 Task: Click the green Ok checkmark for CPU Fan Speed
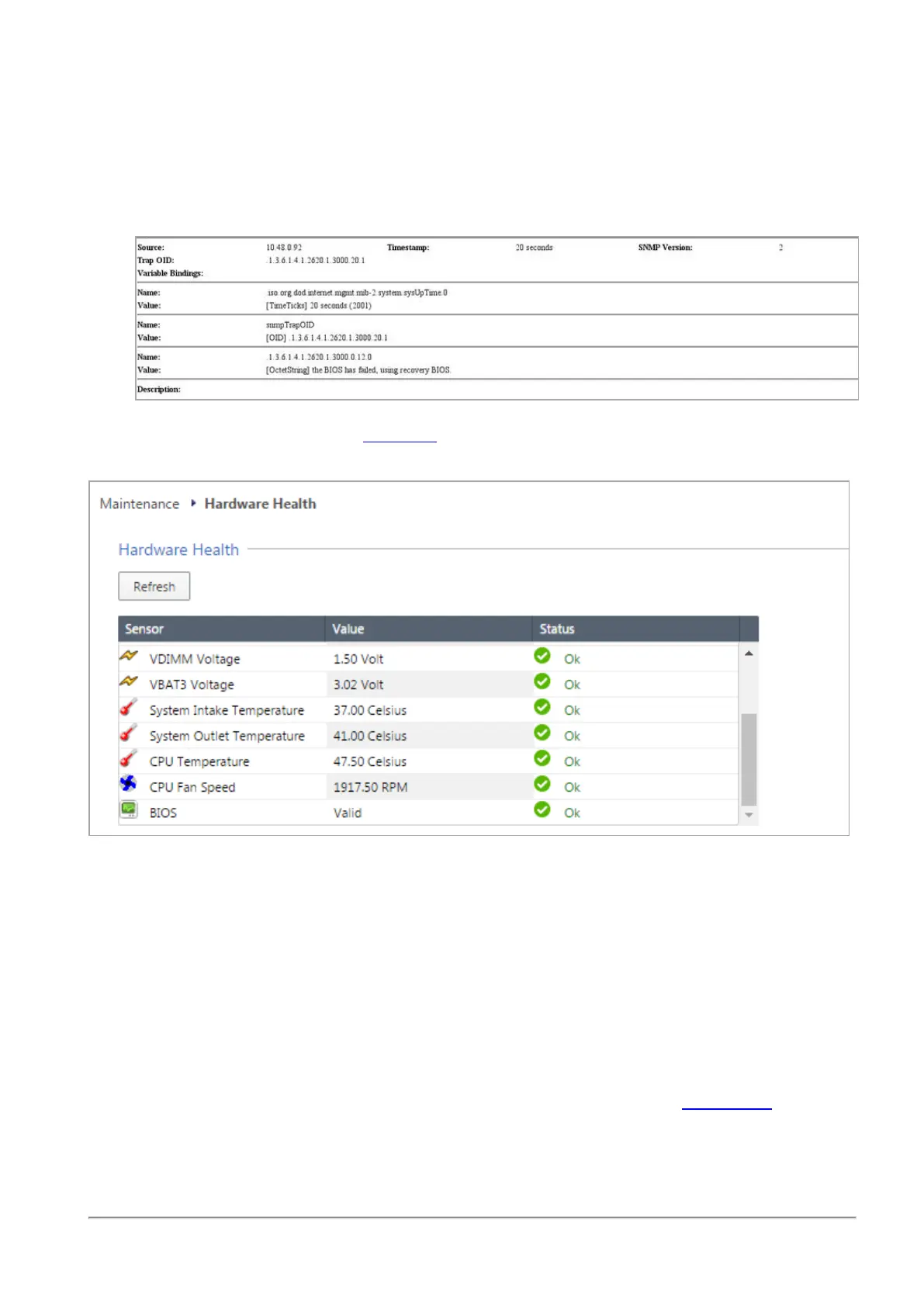[542, 785]
